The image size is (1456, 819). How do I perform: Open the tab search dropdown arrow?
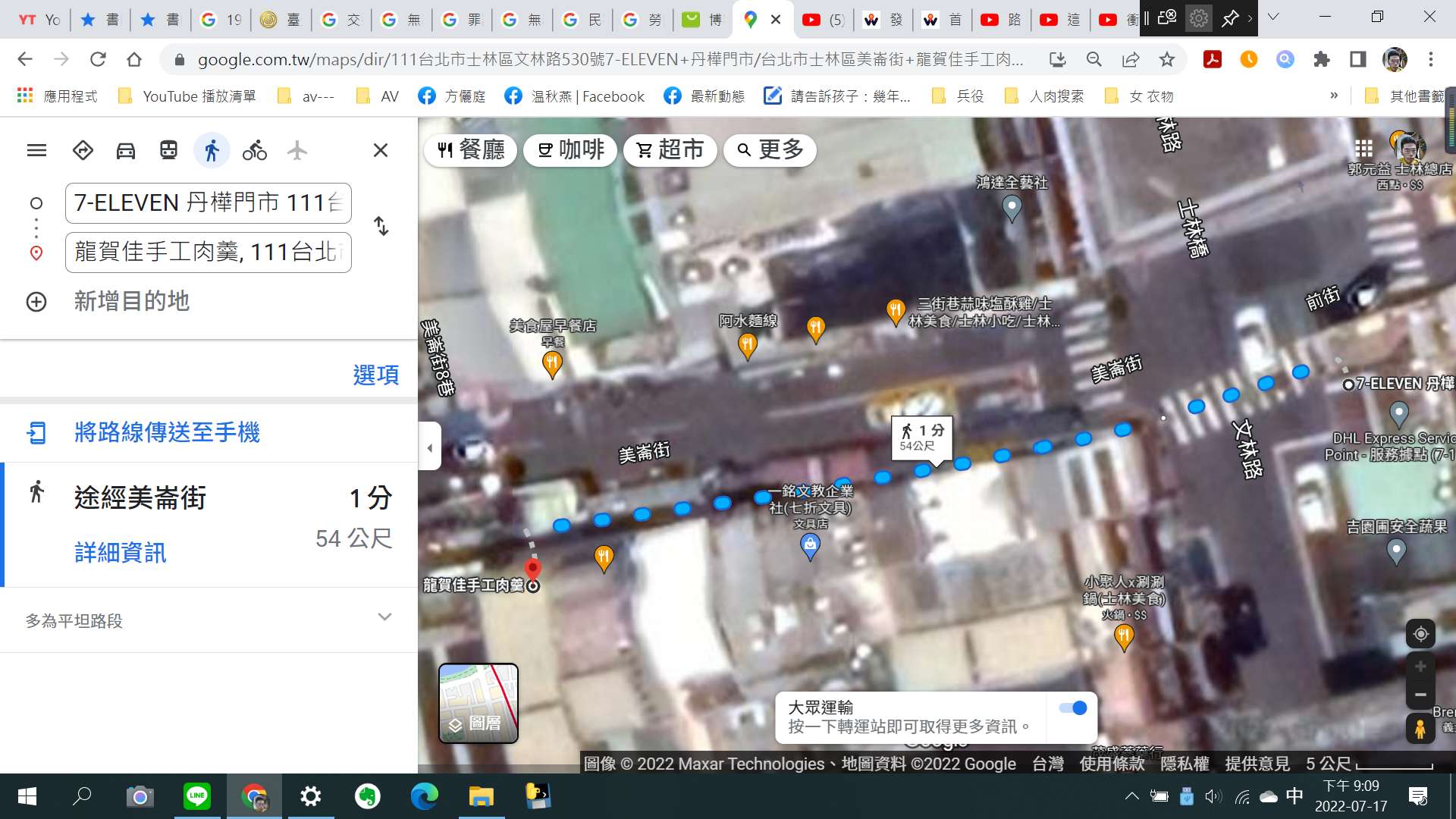(x=1273, y=17)
